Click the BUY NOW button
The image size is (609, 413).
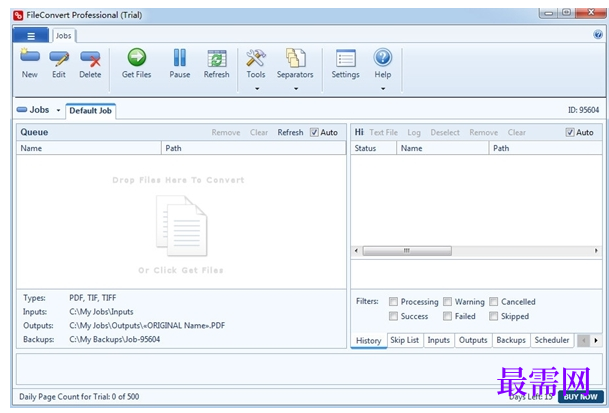pyautogui.click(x=581, y=397)
